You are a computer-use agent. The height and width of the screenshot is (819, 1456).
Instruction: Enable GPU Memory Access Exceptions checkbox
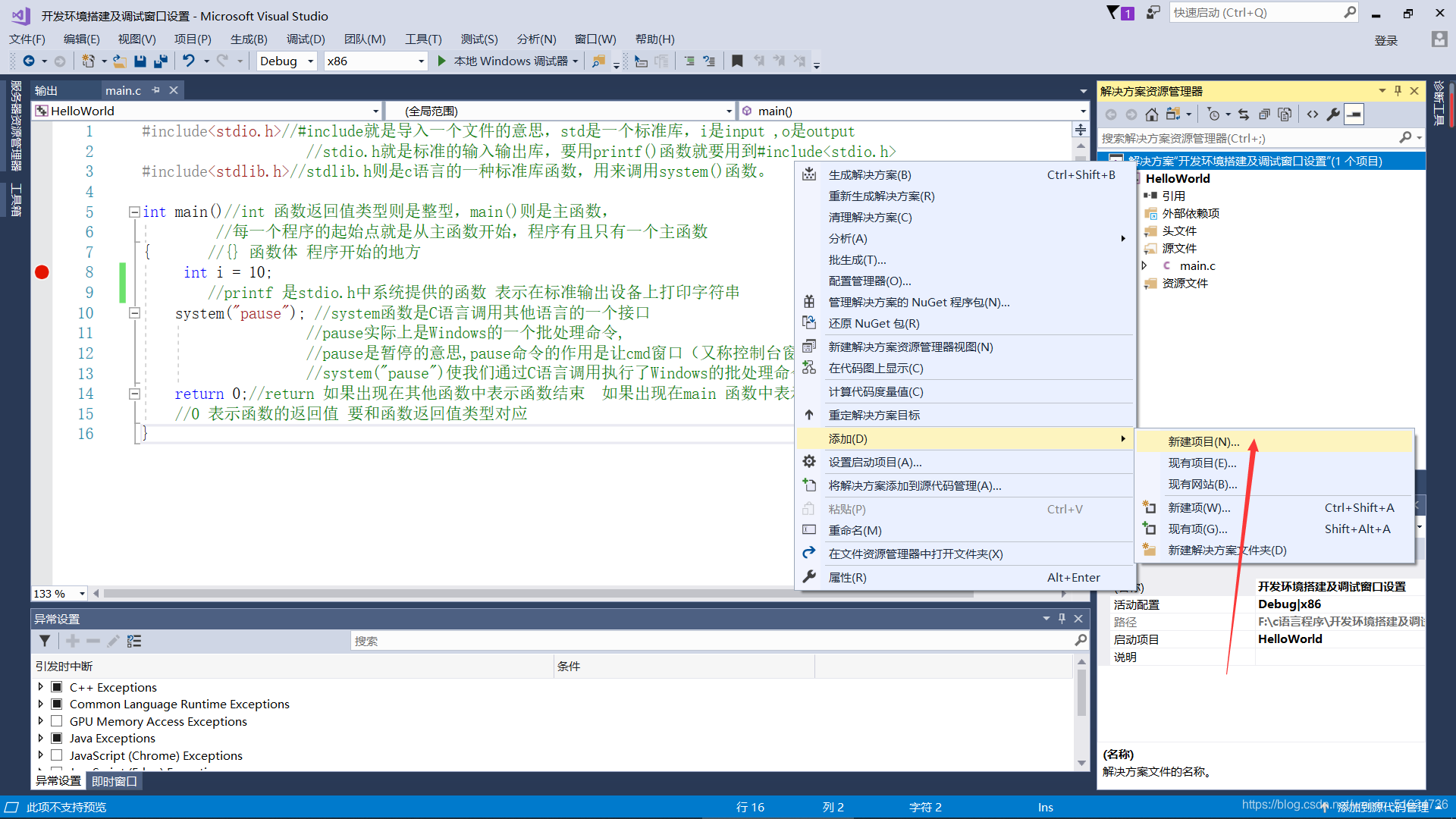(57, 722)
